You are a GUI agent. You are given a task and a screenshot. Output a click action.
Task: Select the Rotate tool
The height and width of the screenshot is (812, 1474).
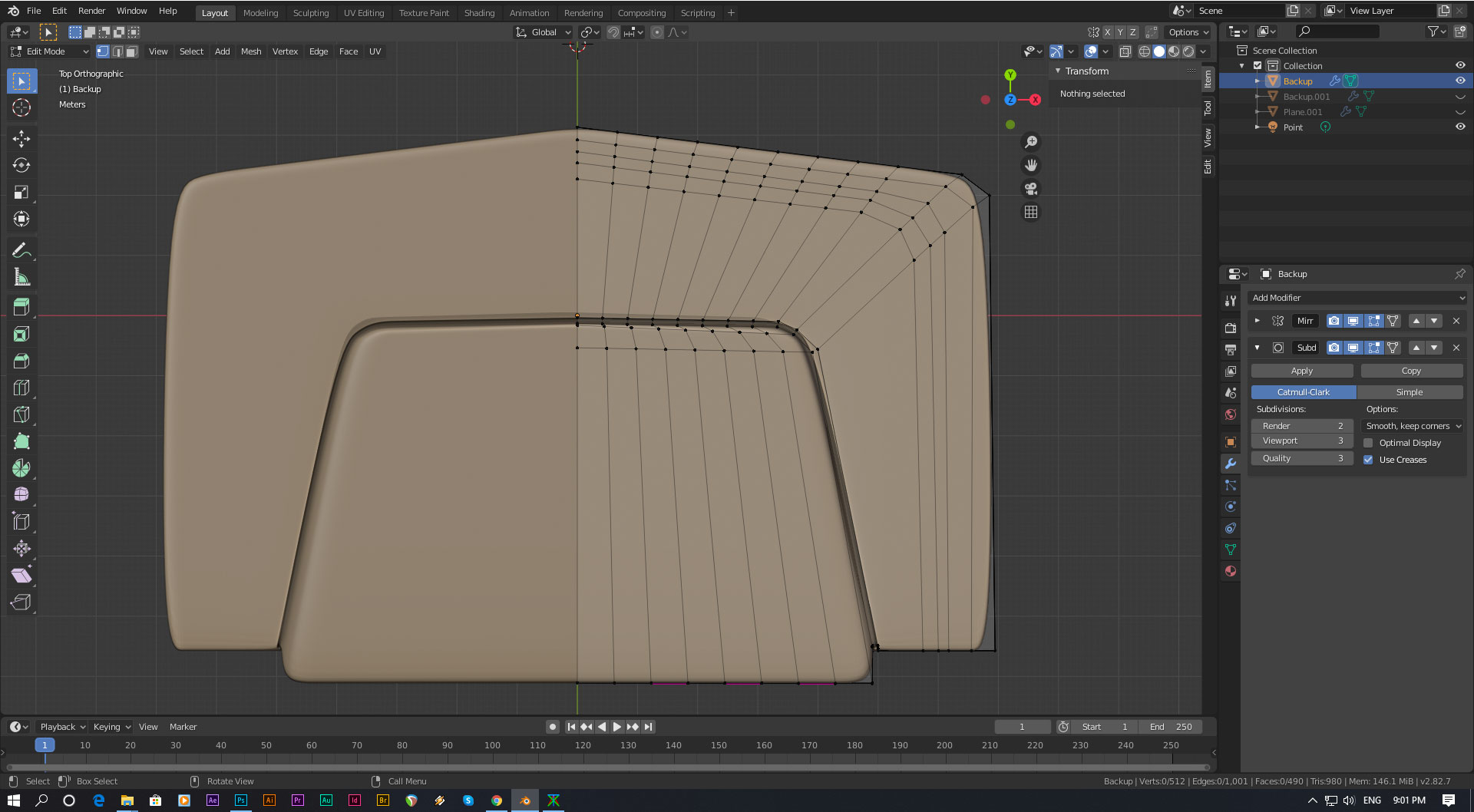[21, 165]
